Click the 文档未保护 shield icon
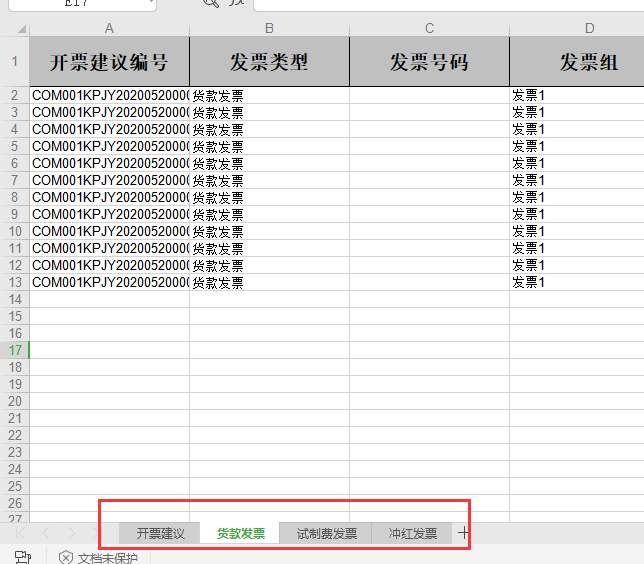The image size is (644, 564). click(65, 557)
